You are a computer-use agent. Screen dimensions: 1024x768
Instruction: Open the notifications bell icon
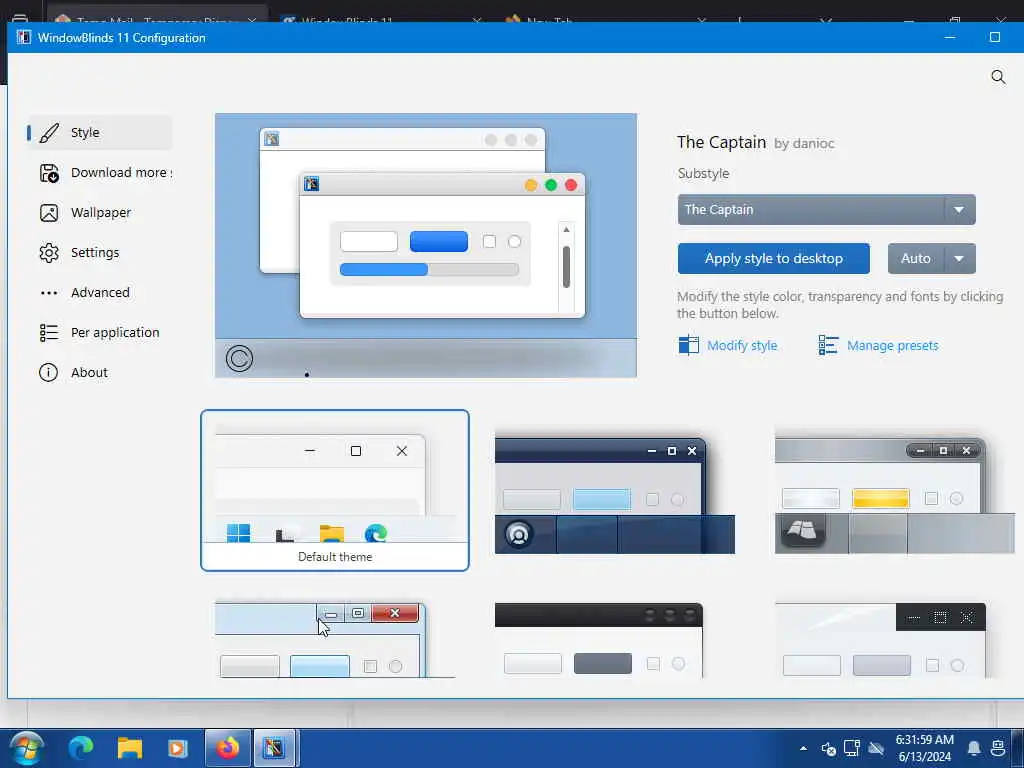click(x=974, y=748)
